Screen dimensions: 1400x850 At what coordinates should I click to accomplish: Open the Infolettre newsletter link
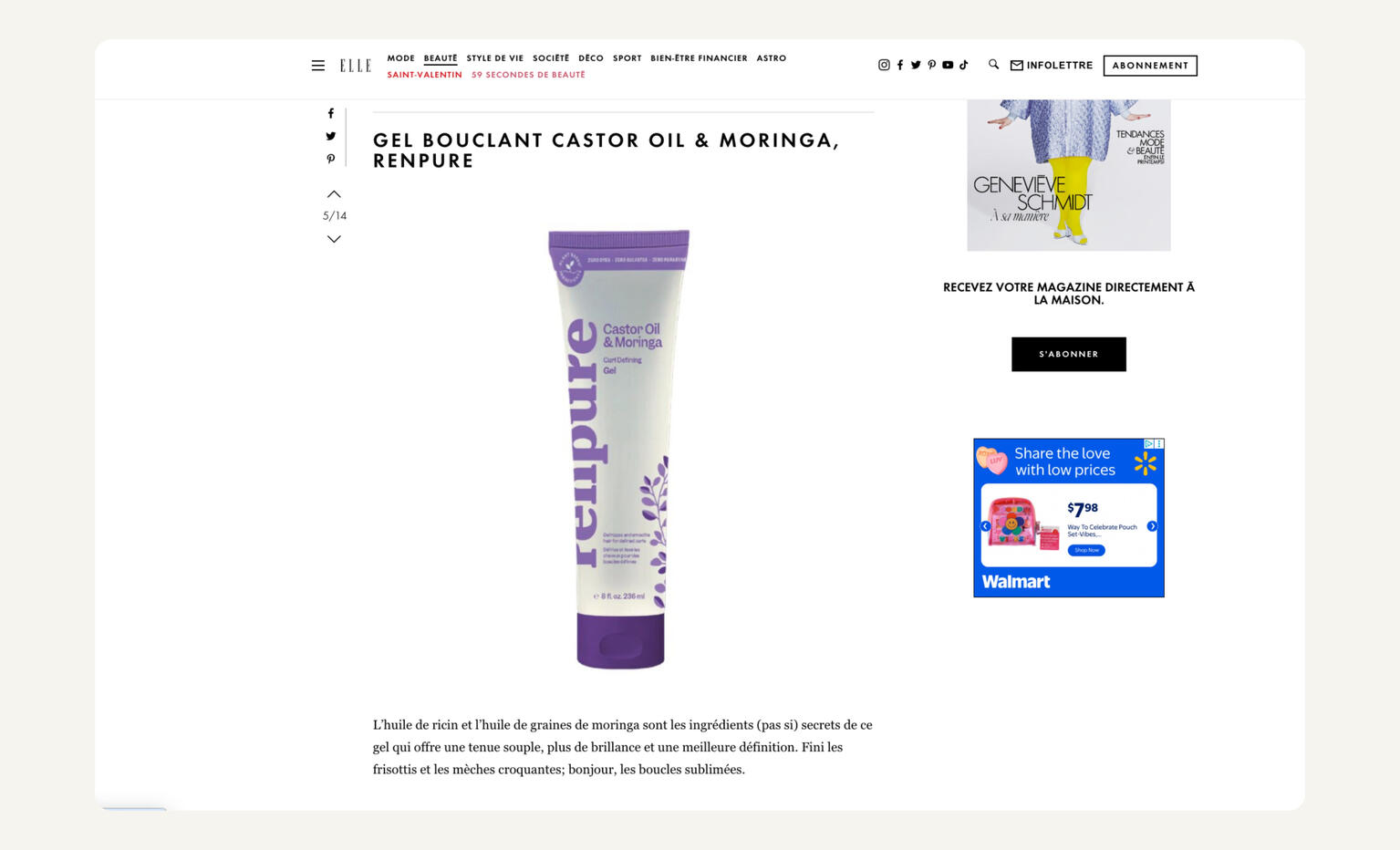(1052, 66)
